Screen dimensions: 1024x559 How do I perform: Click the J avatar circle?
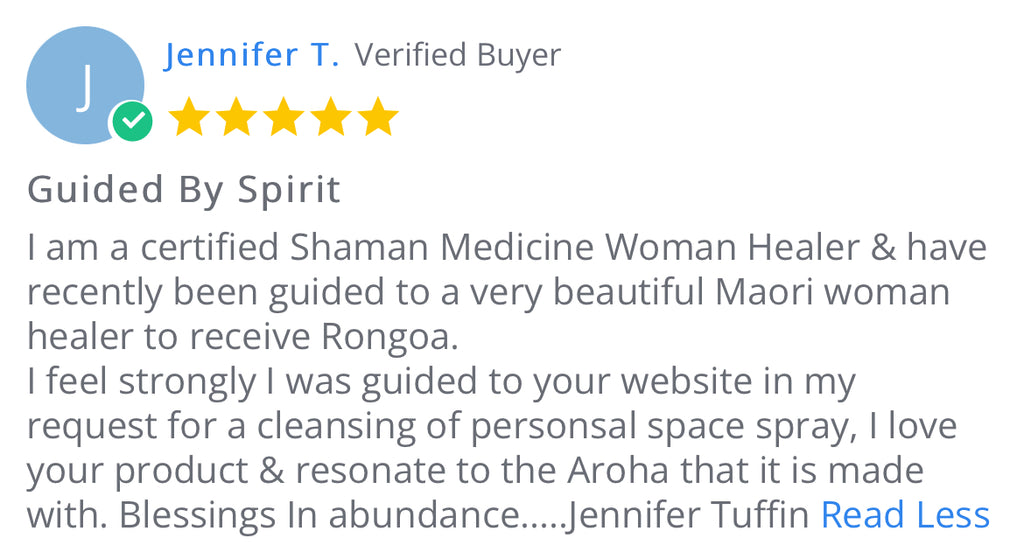[85, 85]
